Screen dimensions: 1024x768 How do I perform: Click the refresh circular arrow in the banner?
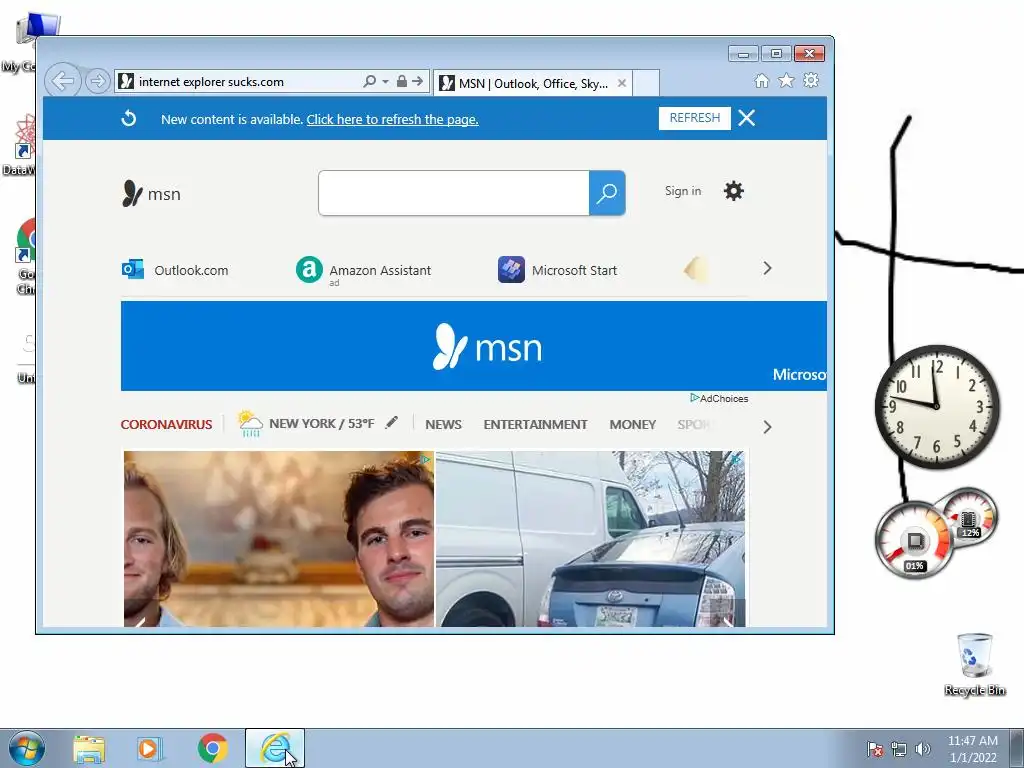(129, 118)
